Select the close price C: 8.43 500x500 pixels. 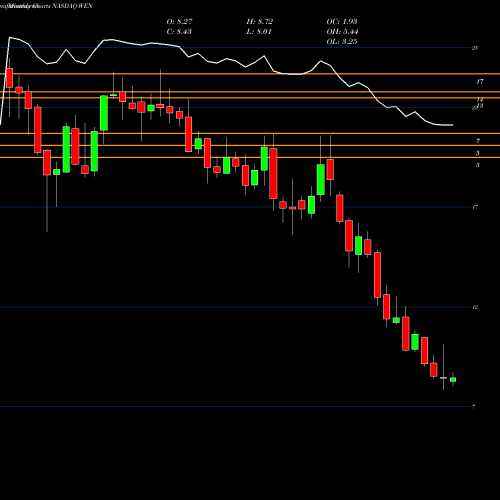point(179,32)
